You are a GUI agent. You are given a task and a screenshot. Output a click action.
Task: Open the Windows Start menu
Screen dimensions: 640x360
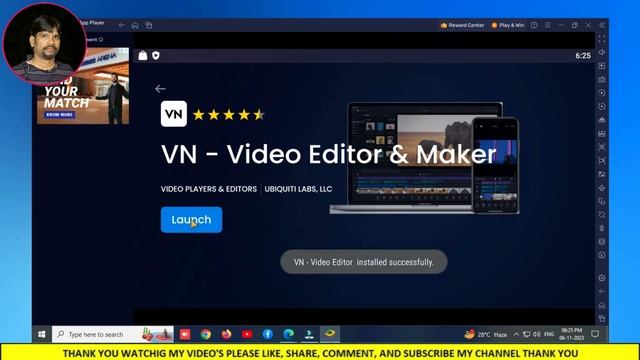[42, 334]
